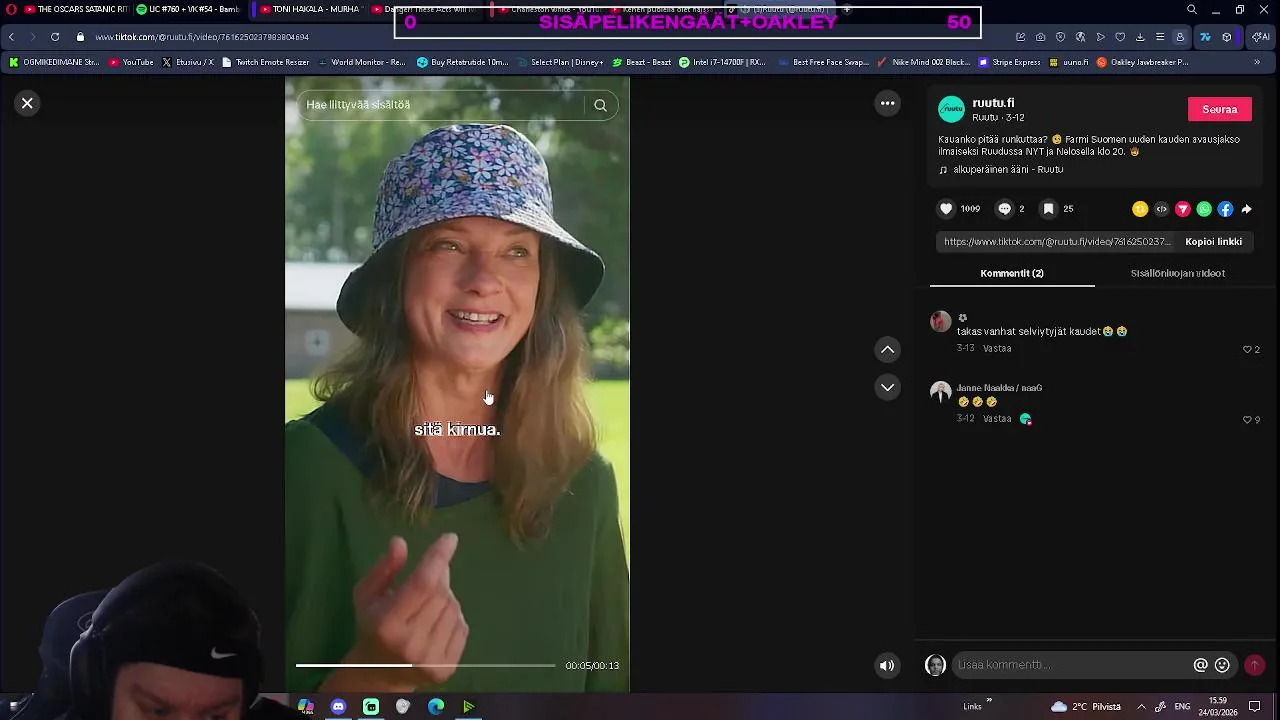Open the emoji picker in comment box
1280x720 pixels.
[1222, 665]
